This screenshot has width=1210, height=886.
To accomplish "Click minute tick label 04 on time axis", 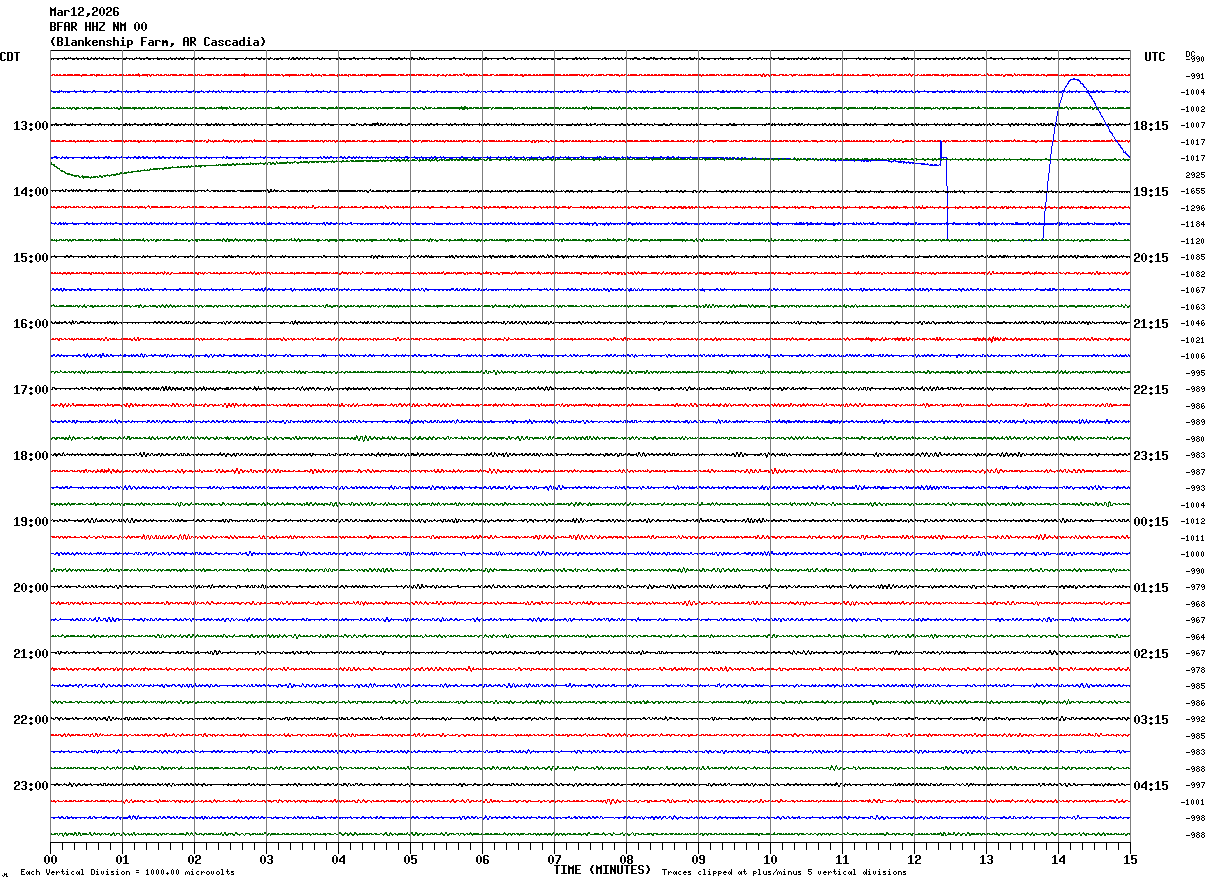I will [338, 859].
